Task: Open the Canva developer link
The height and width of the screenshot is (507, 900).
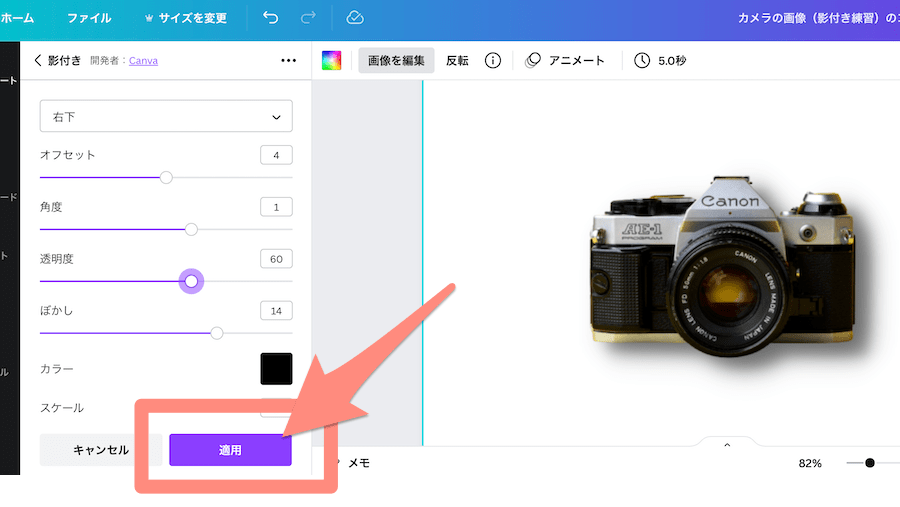Action: pyautogui.click(x=143, y=60)
